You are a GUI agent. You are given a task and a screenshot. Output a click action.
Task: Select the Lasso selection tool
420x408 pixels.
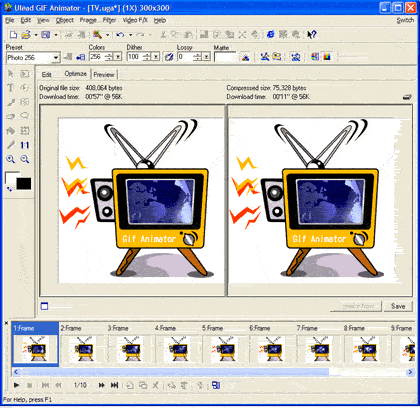(25, 116)
